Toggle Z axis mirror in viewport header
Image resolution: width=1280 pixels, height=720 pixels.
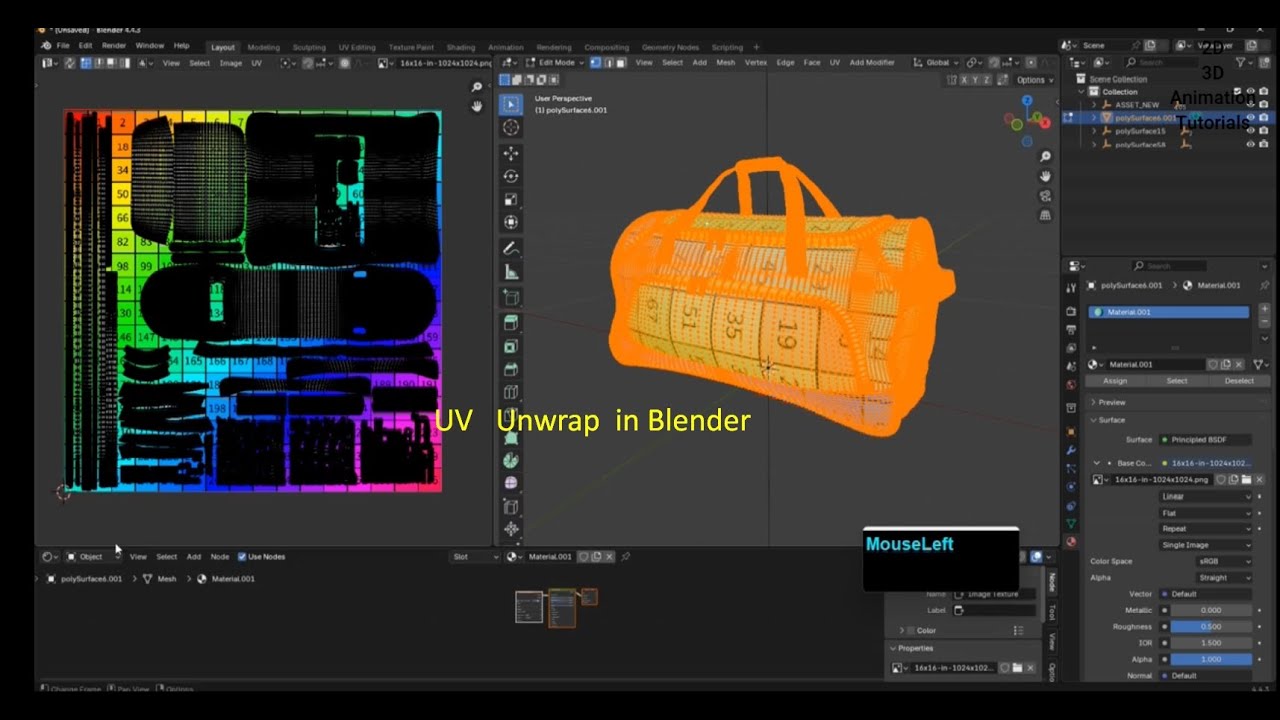(x=987, y=80)
